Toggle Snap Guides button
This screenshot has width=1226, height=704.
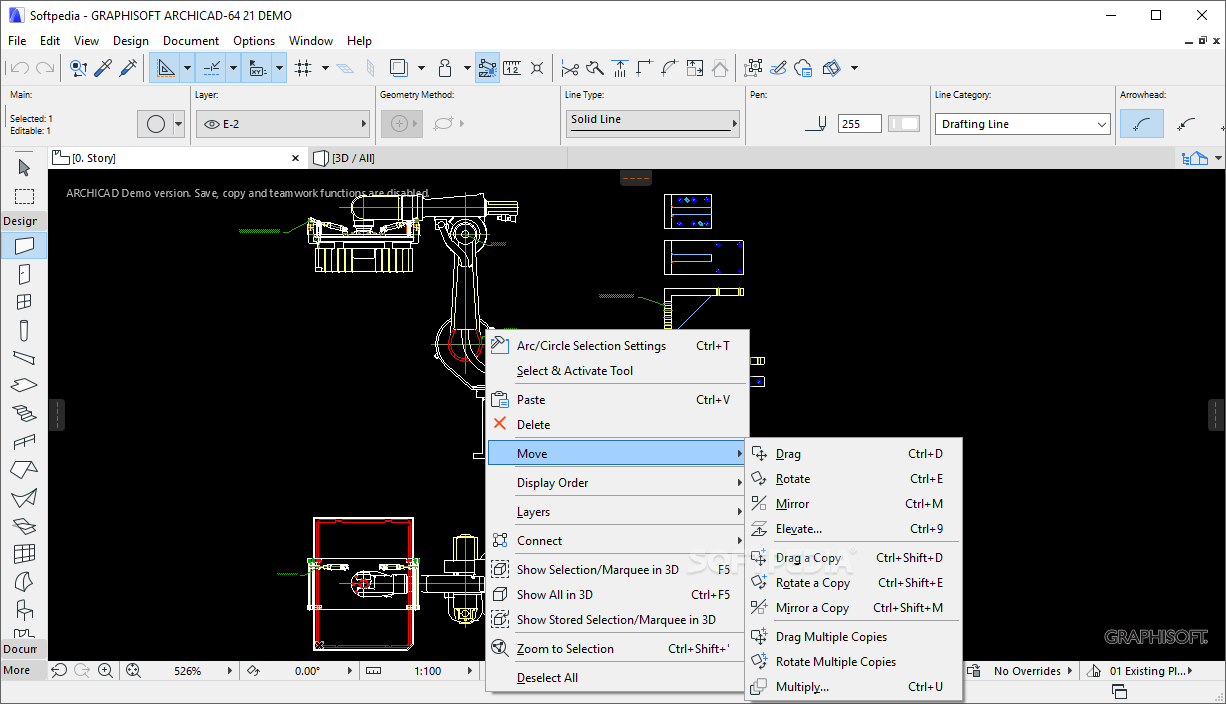(x=211, y=68)
